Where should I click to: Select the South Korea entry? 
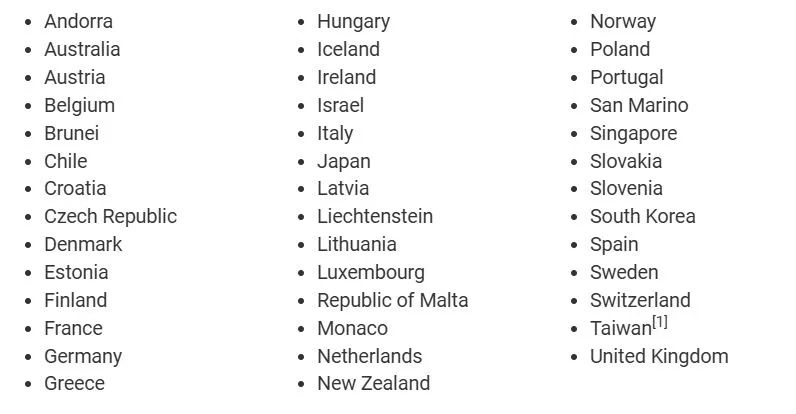(x=642, y=216)
